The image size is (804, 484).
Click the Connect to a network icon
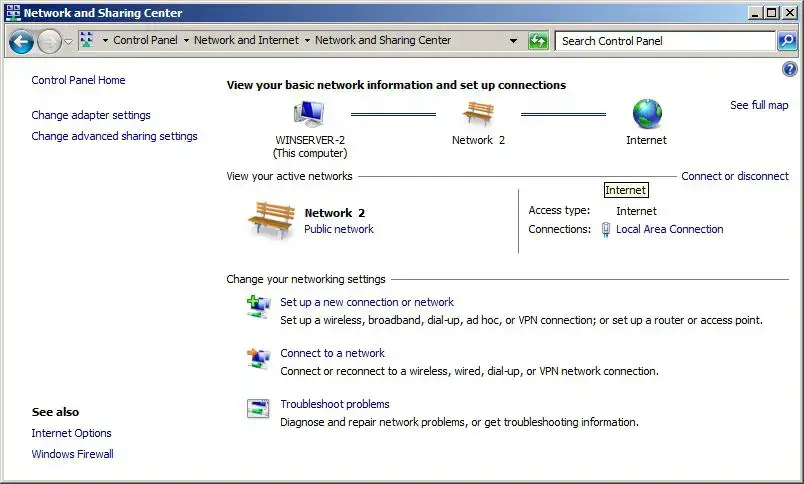click(258, 358)
